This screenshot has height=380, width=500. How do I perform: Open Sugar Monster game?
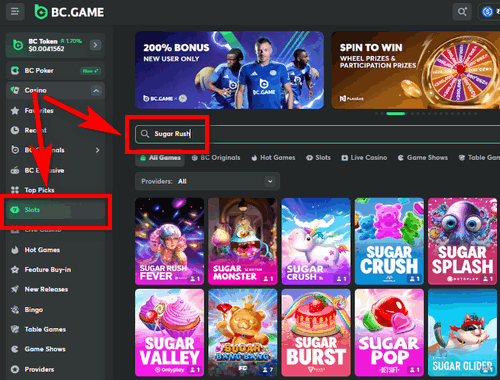tap(243, 241)
